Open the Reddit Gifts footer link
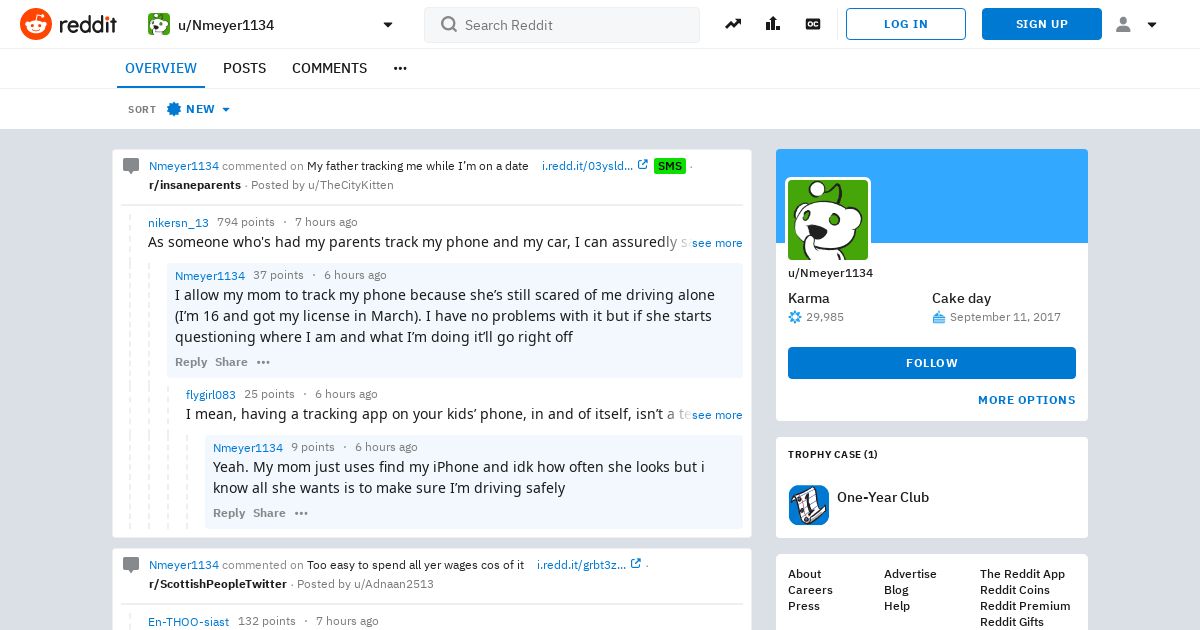This screenshot has width=1200, height=630. pyautogui.click(x=1012, y=622)
